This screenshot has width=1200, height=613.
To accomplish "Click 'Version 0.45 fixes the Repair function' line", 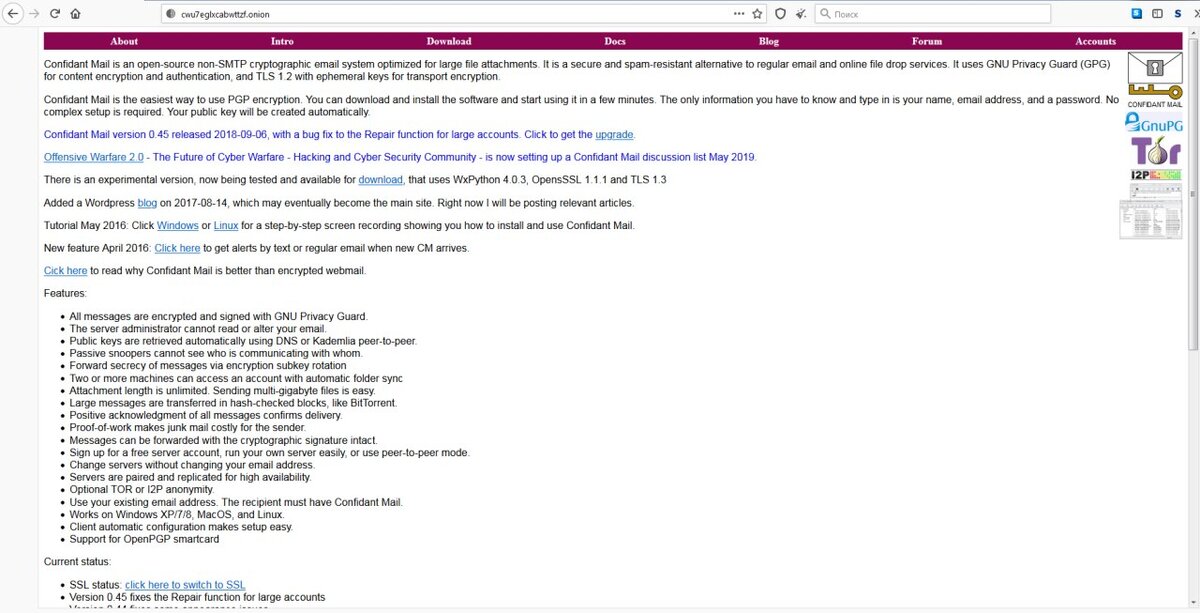I will [197, 597].
